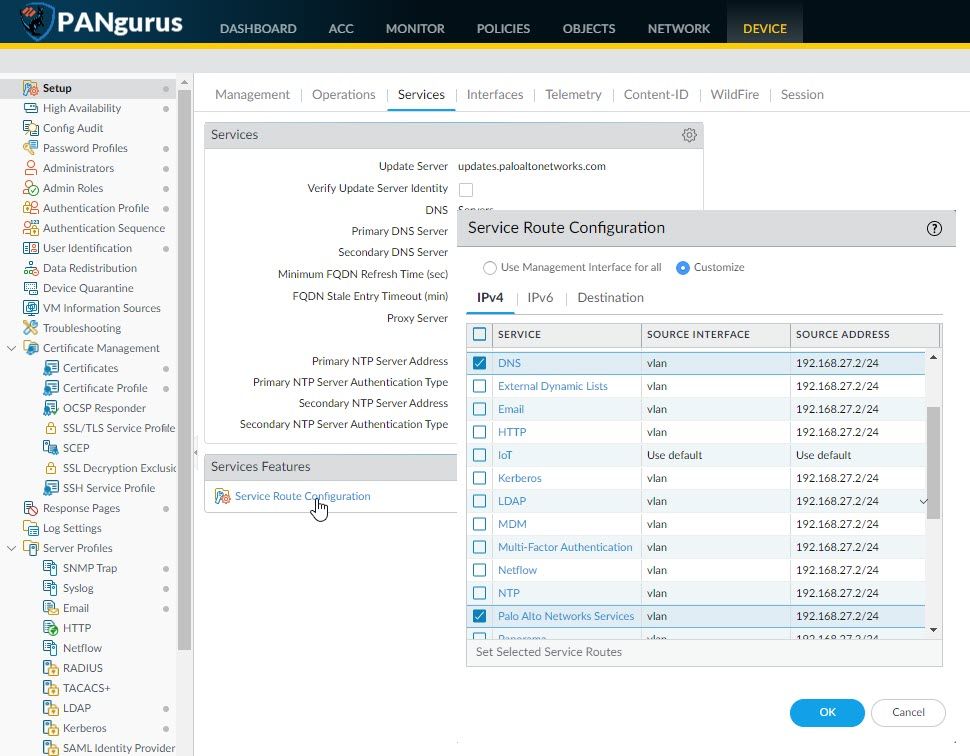Click the Data Redistribution icon

30,268
